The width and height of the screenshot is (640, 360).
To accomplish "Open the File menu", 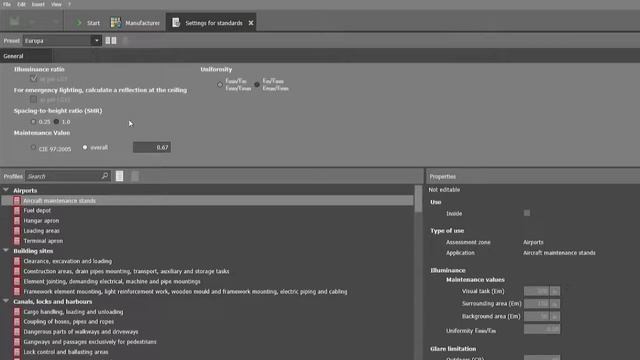I will pos(7,4).
